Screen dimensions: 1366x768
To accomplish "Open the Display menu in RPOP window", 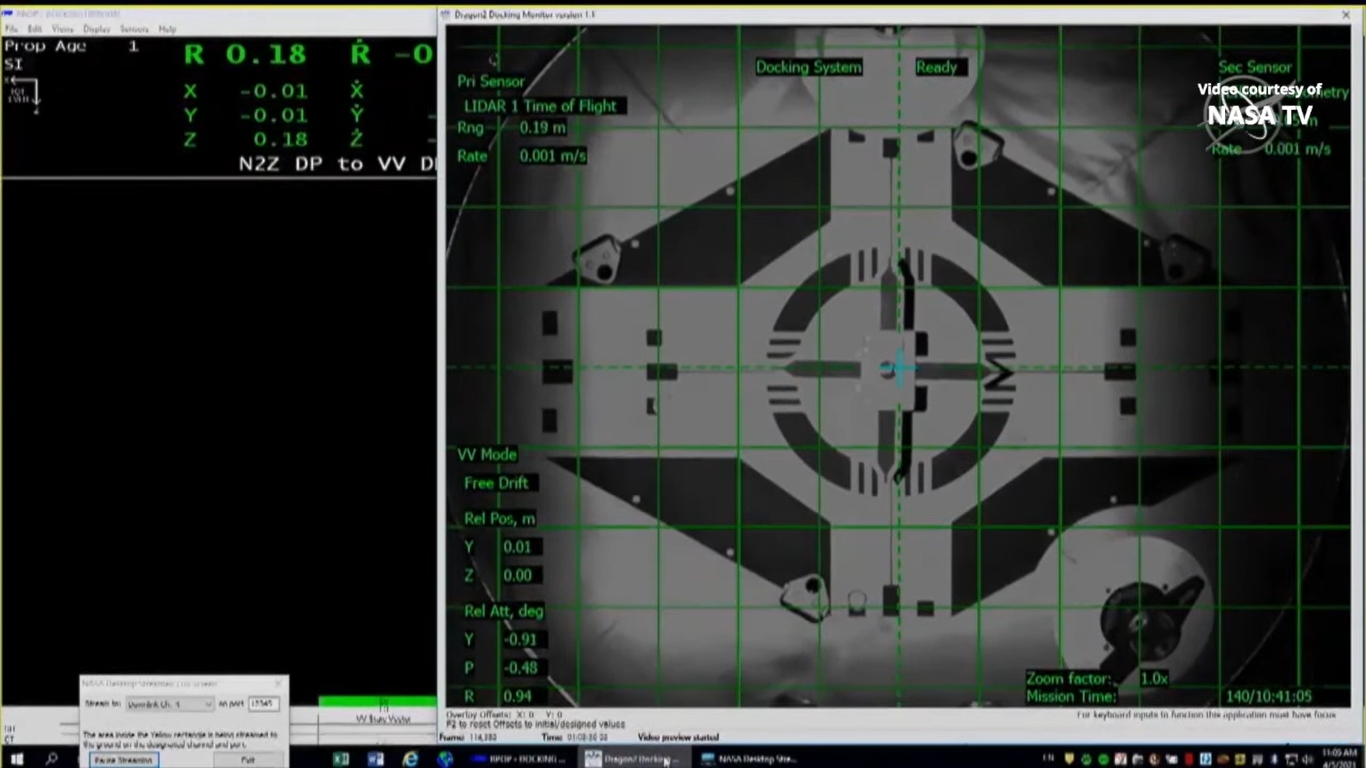I will pyautogui.click(x=96, y=29).
